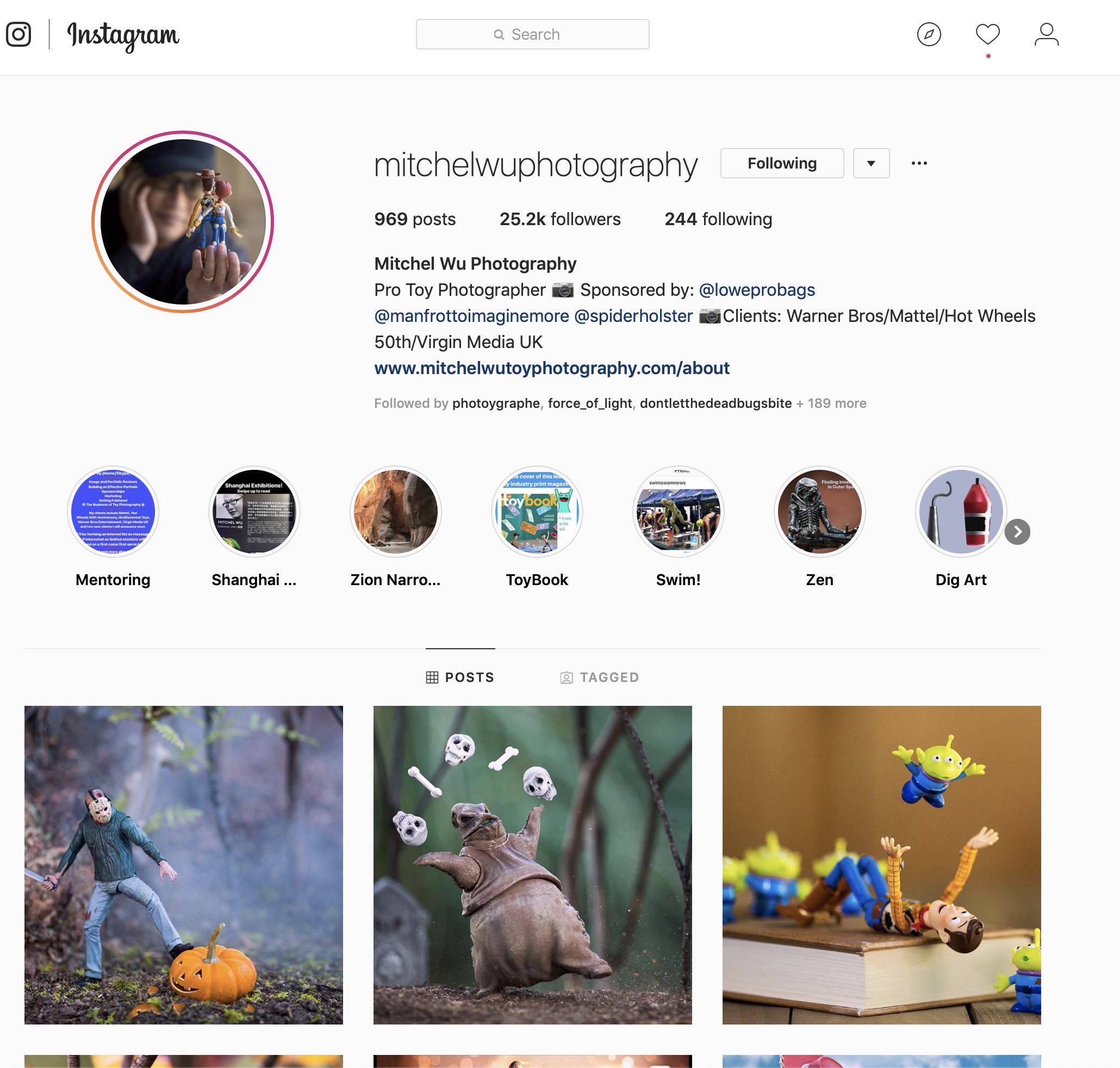
Task: Show more highlights with the right chevron
Action: (x=1017, y=532)
